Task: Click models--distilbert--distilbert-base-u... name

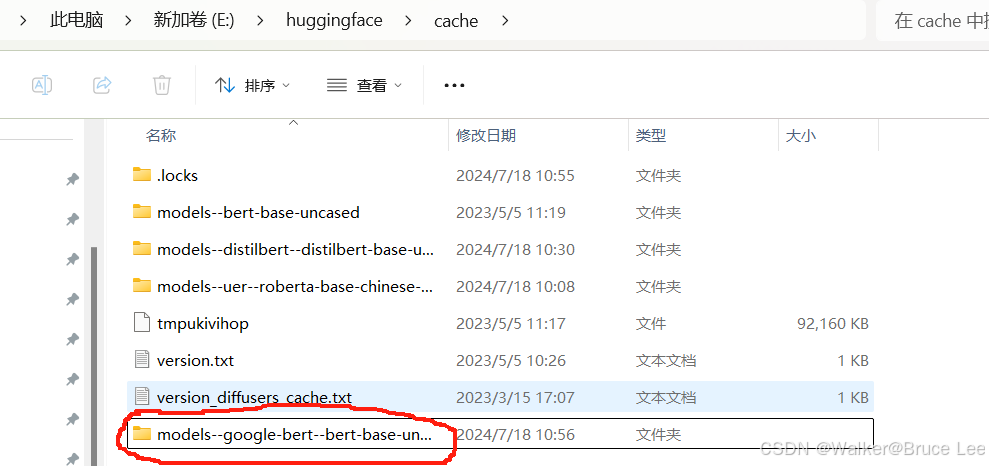Action: 295,250
